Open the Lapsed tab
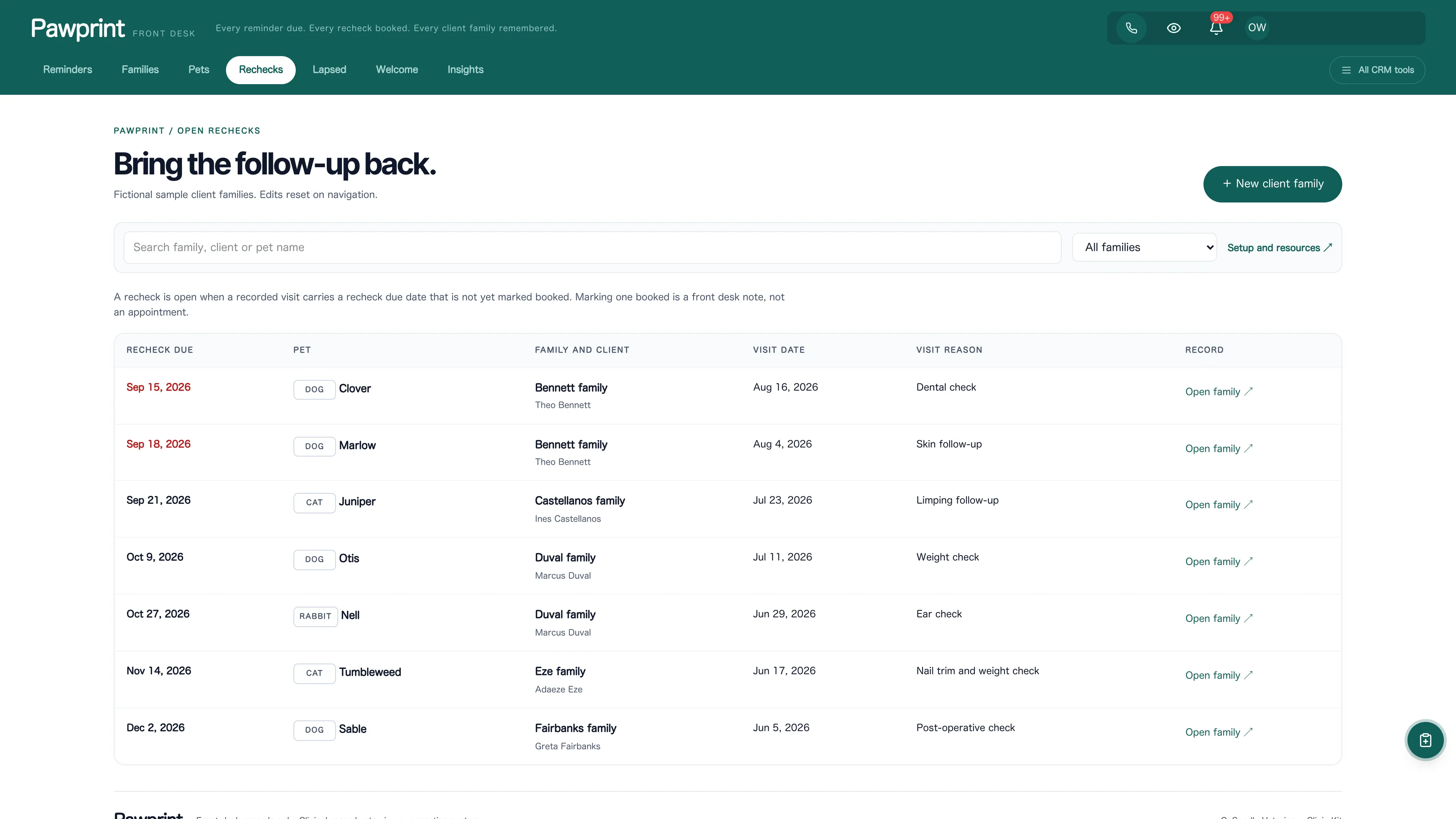The width and height of the screenshot is (1456, 819). click(329, 69)
